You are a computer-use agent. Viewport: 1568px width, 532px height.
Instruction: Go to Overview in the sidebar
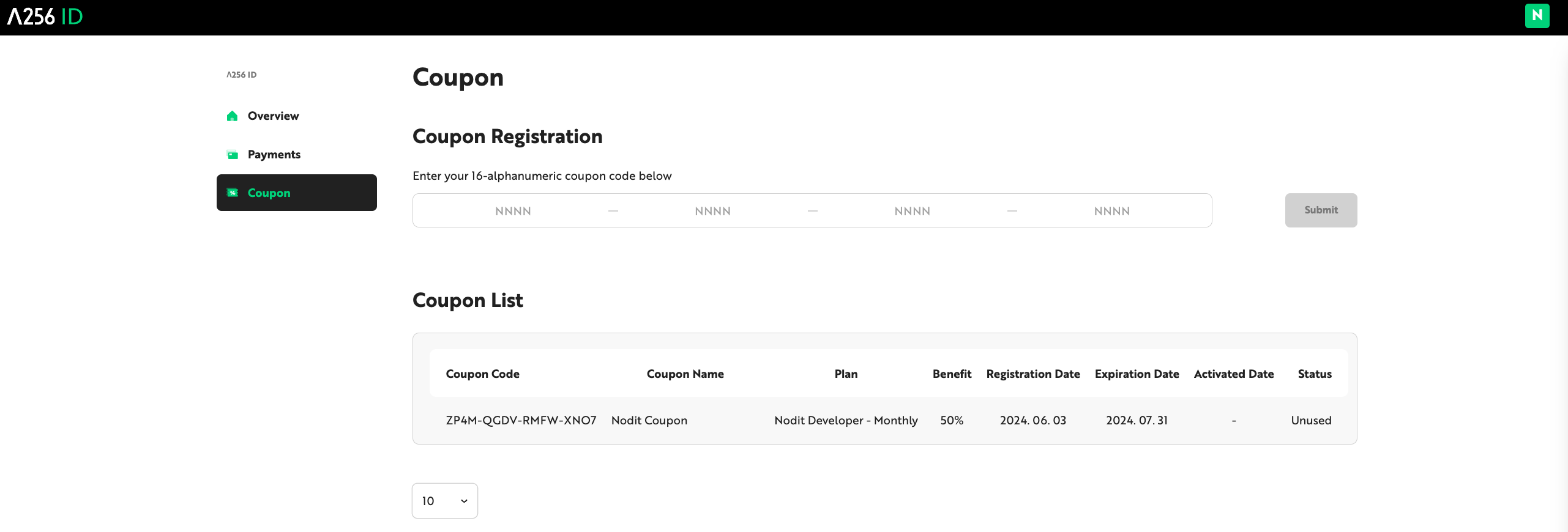pyautogui.click(x=273, y=116)
